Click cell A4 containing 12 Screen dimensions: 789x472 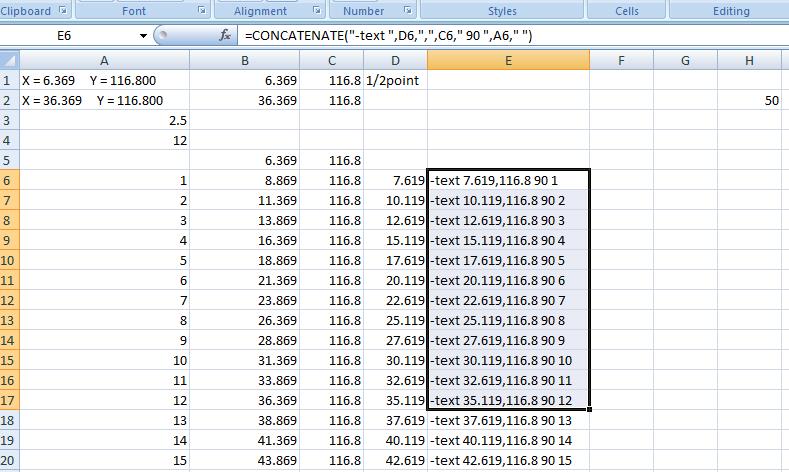point(104,140)
